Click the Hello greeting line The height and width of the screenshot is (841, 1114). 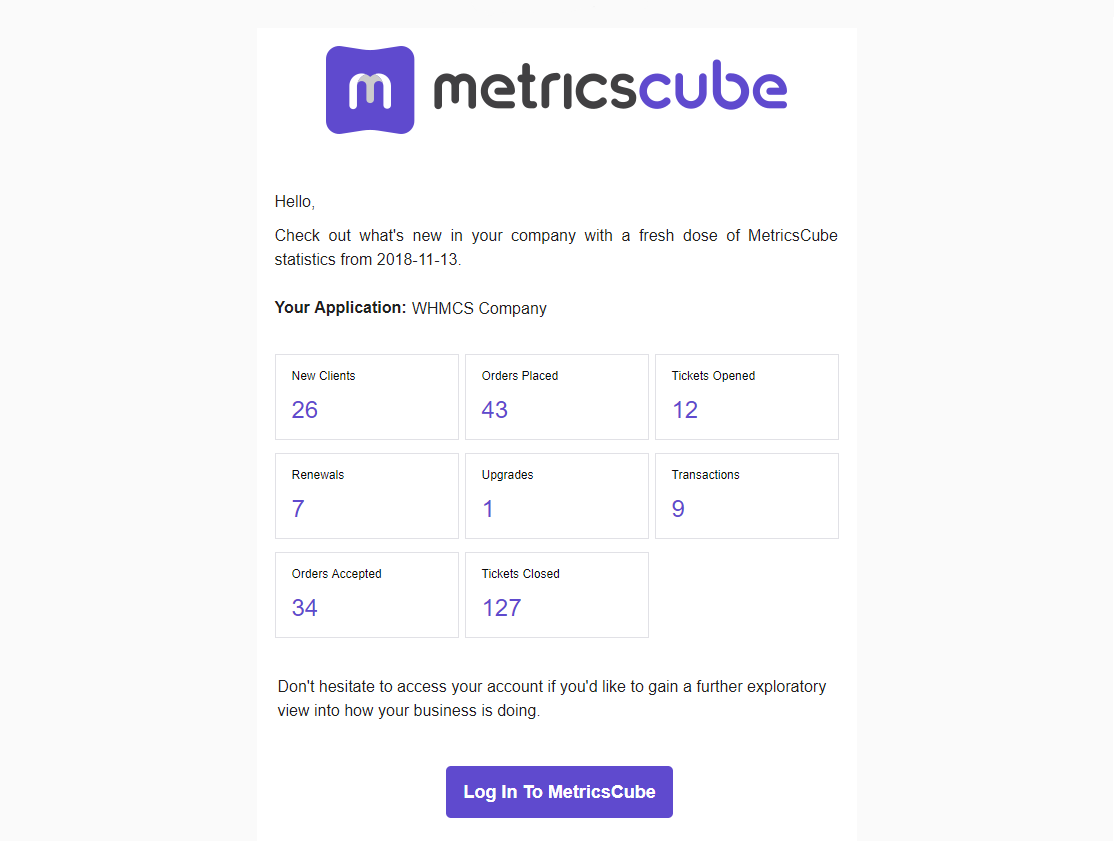pyautogui.click(x=295, y=202)
